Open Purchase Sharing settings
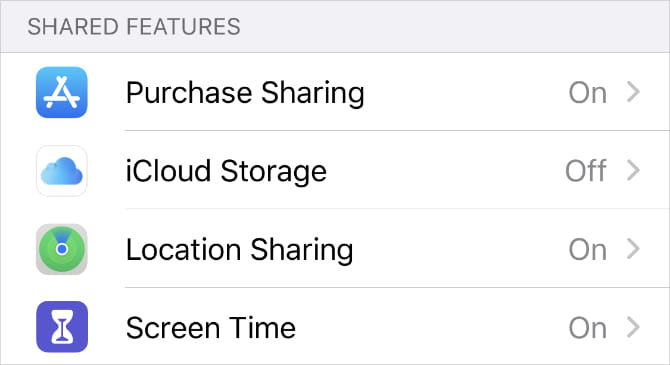 click(x=335, y=92)
